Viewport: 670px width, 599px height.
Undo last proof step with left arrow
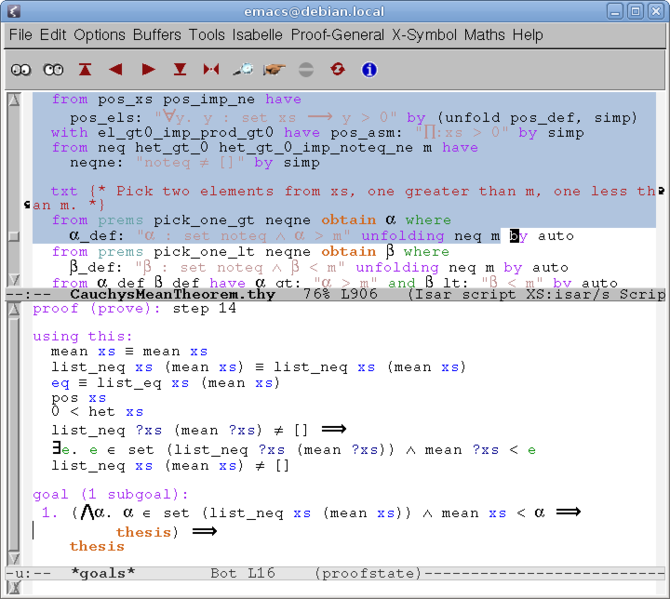pyautogui.click(x=116, y=70)
